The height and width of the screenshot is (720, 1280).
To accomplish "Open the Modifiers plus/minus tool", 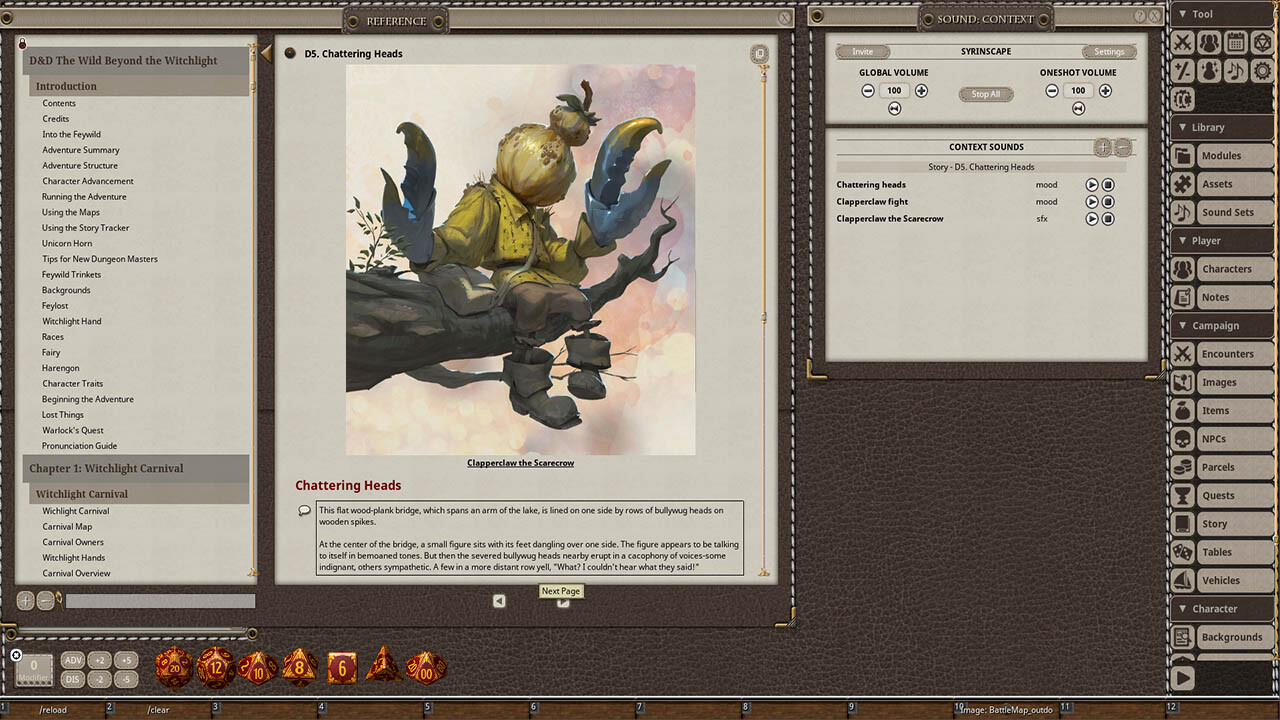I will click(x=1183, y=70).
